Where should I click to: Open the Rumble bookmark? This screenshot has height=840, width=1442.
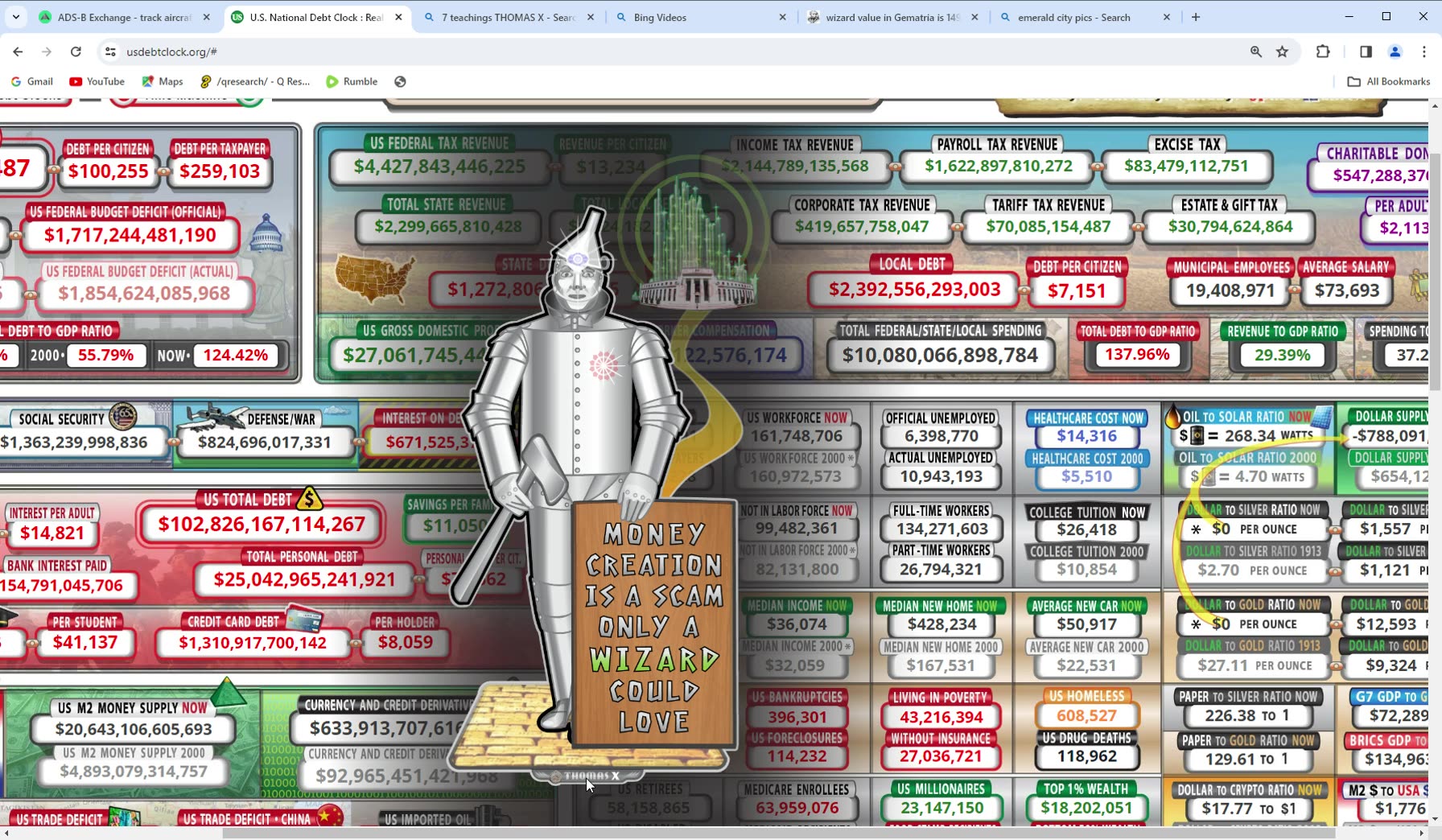(352, 81)
